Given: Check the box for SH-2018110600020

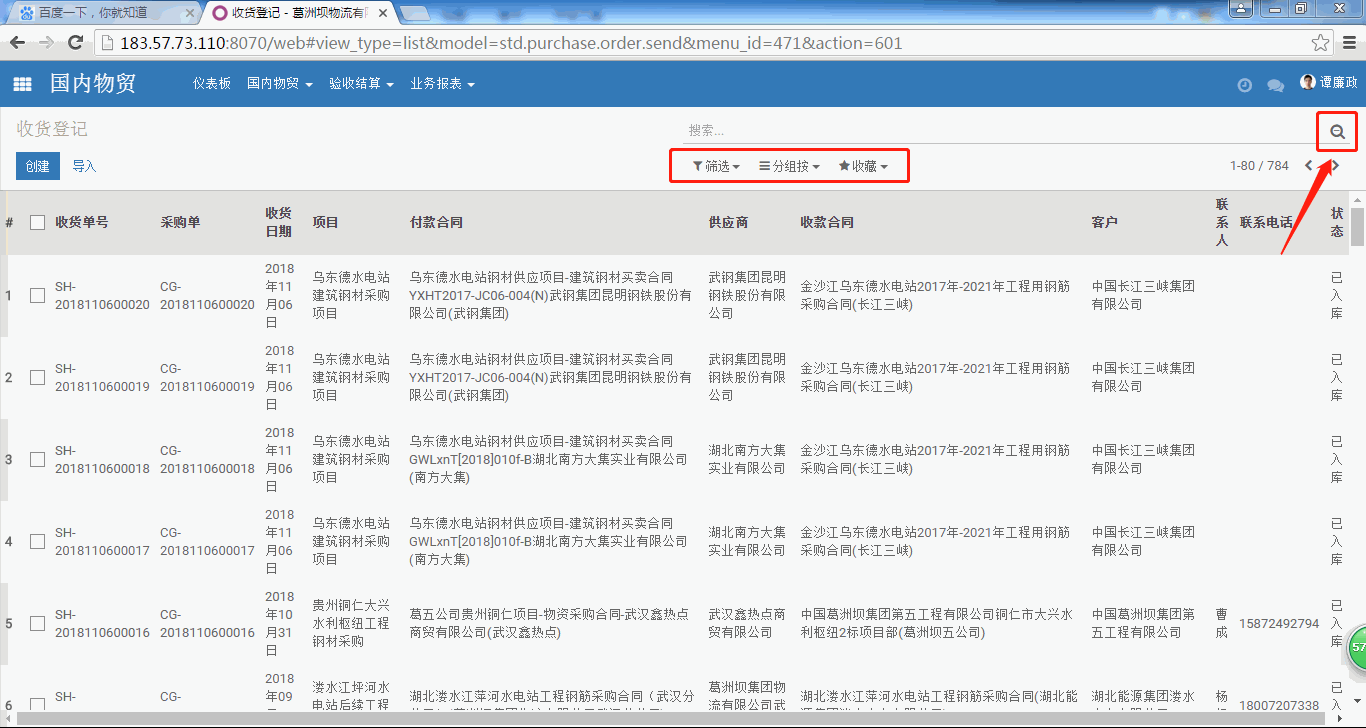Looking at the screenshot, I should click(37, 296).
